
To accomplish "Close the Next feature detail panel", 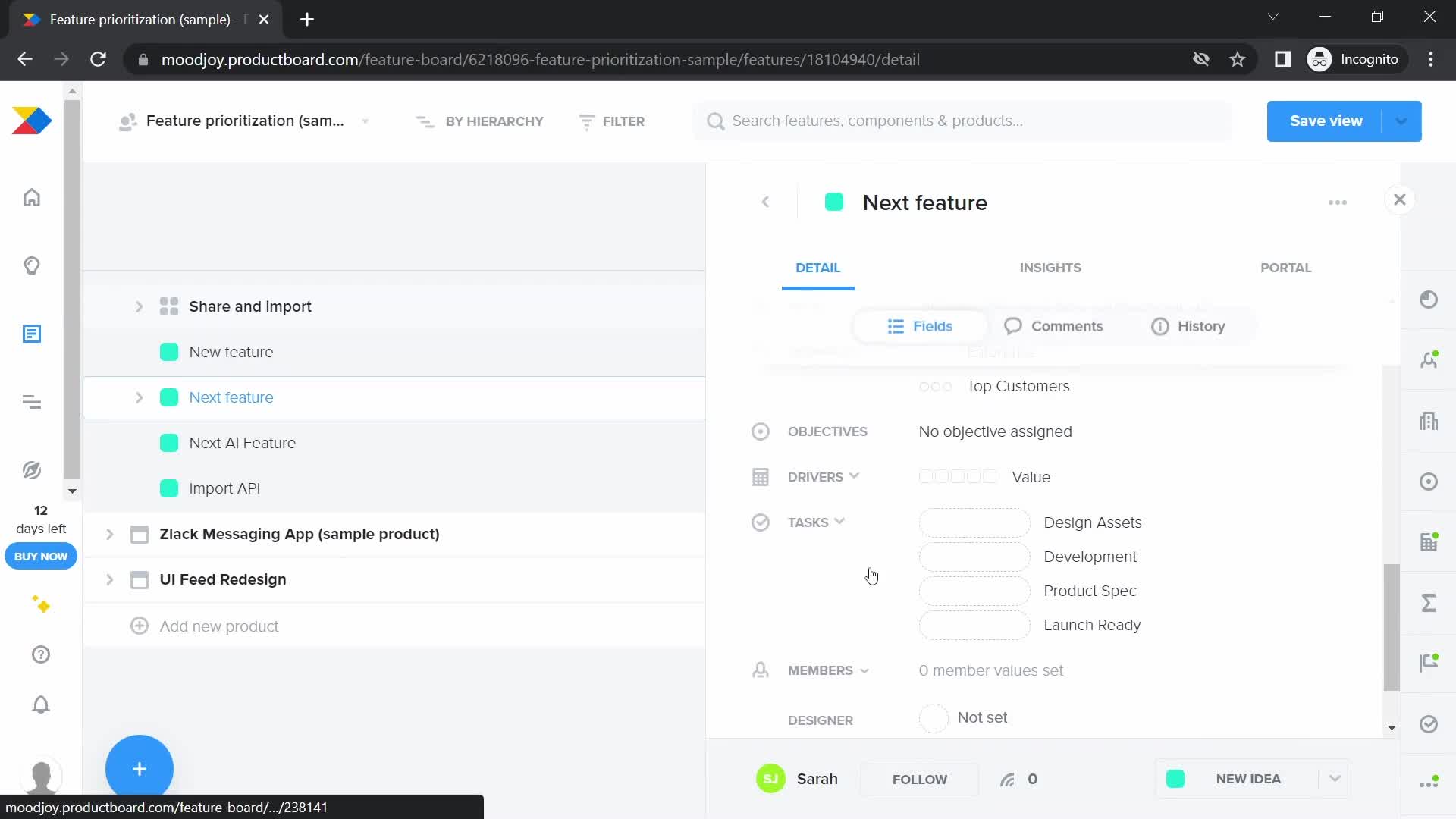I will point(1400,199).
